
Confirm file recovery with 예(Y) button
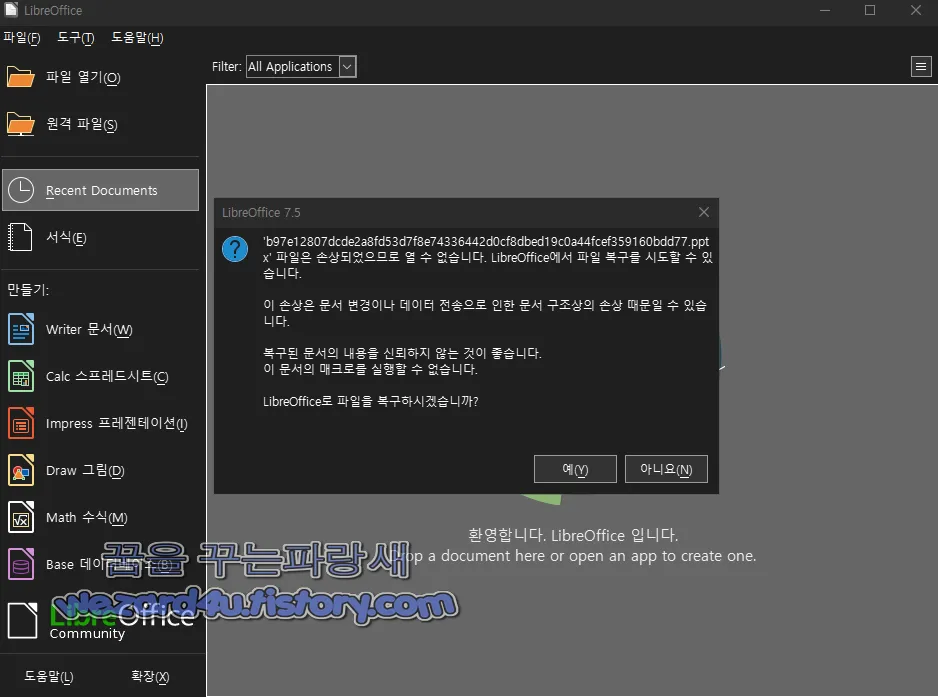(x=575, y=468)
